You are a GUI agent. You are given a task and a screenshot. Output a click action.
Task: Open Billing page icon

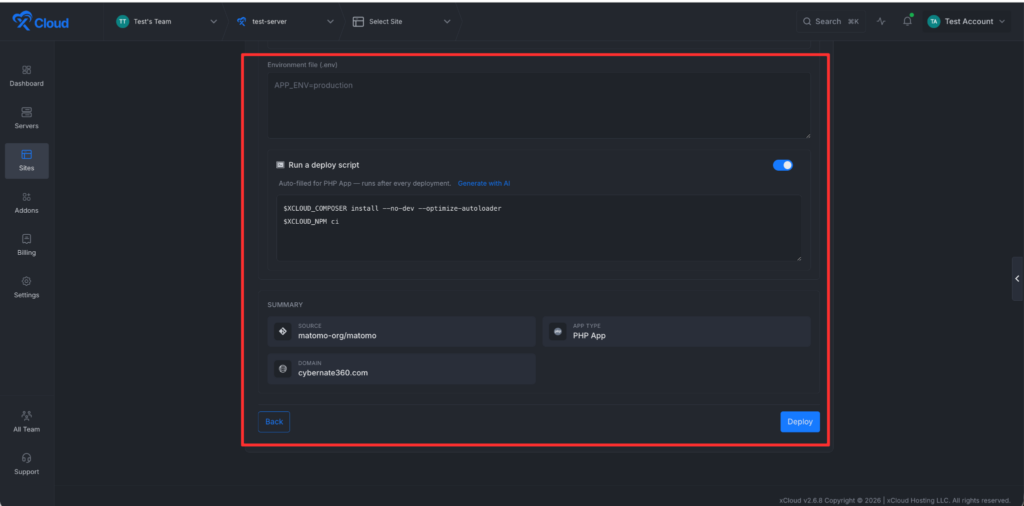[26, 239]
